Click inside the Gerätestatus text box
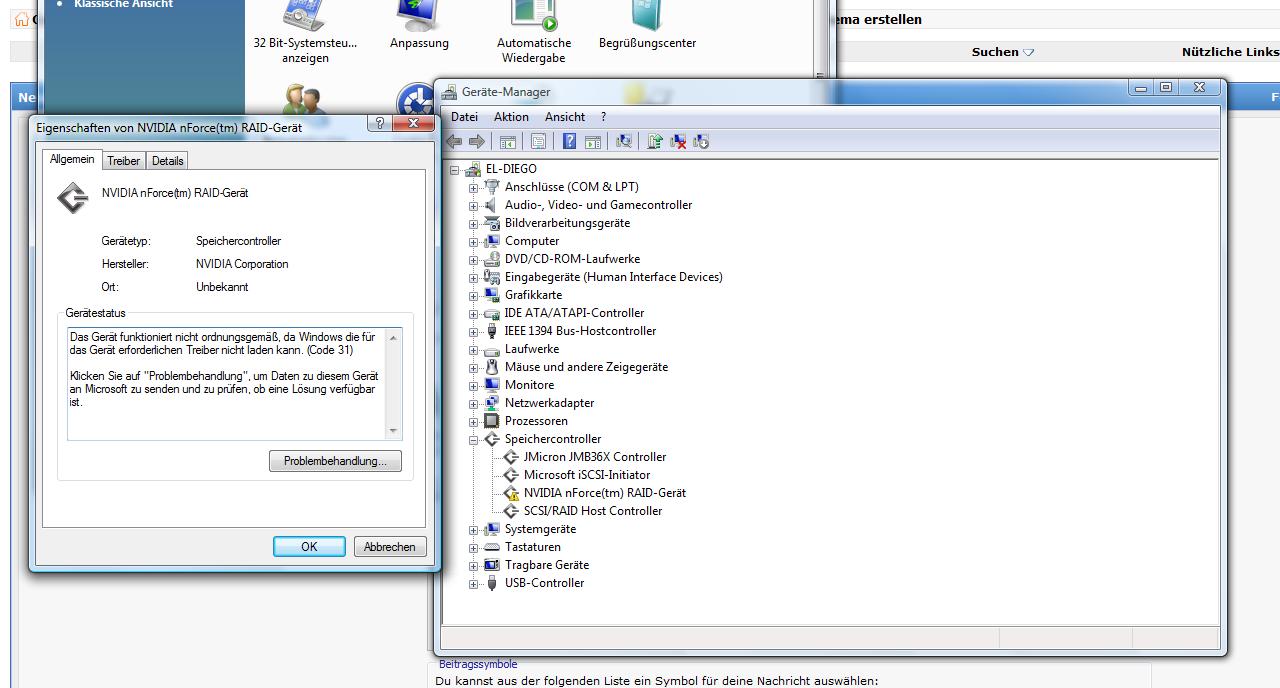1280x688 pixels. coord(227,384)
